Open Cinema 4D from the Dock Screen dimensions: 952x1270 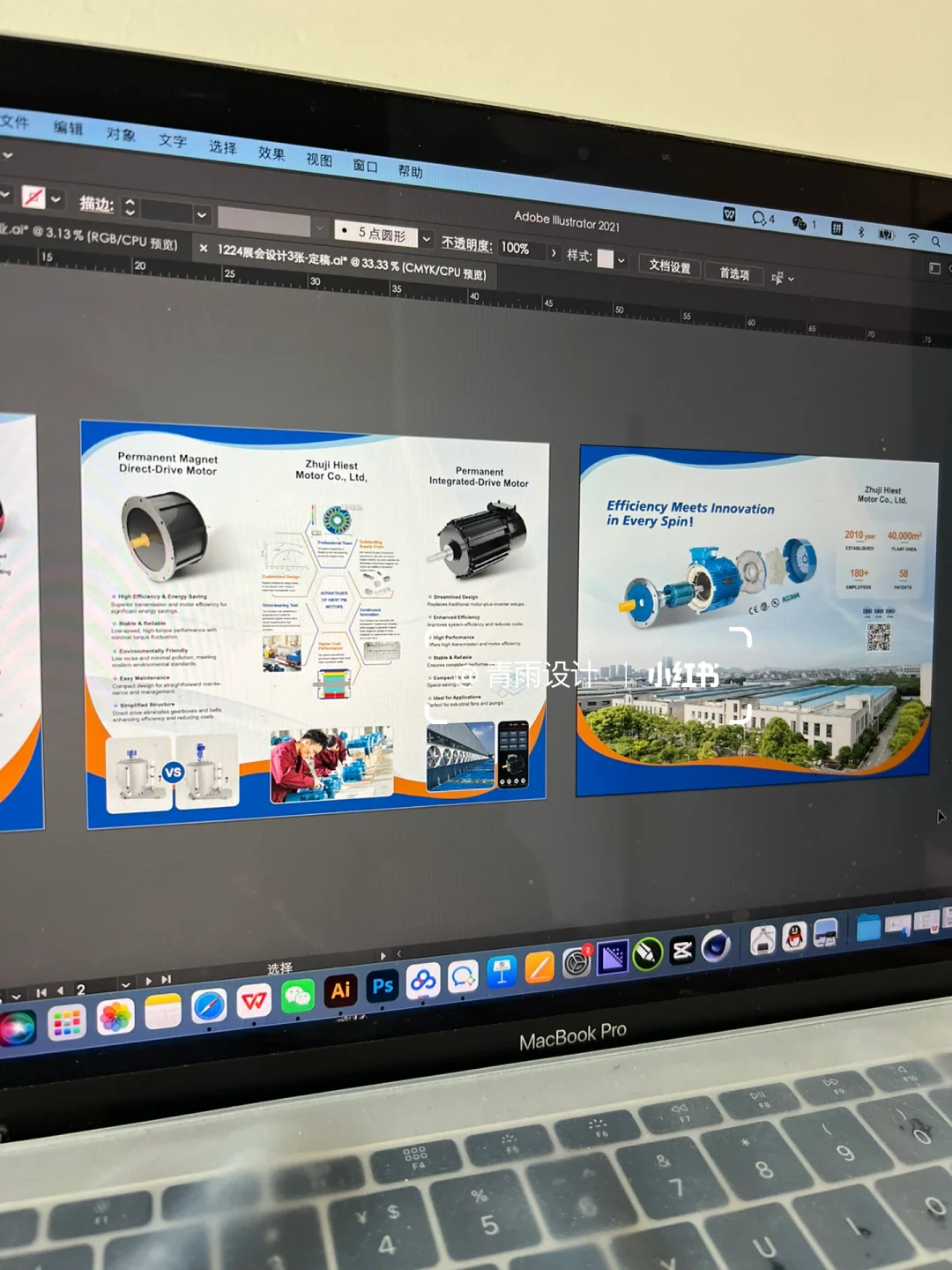716,946
